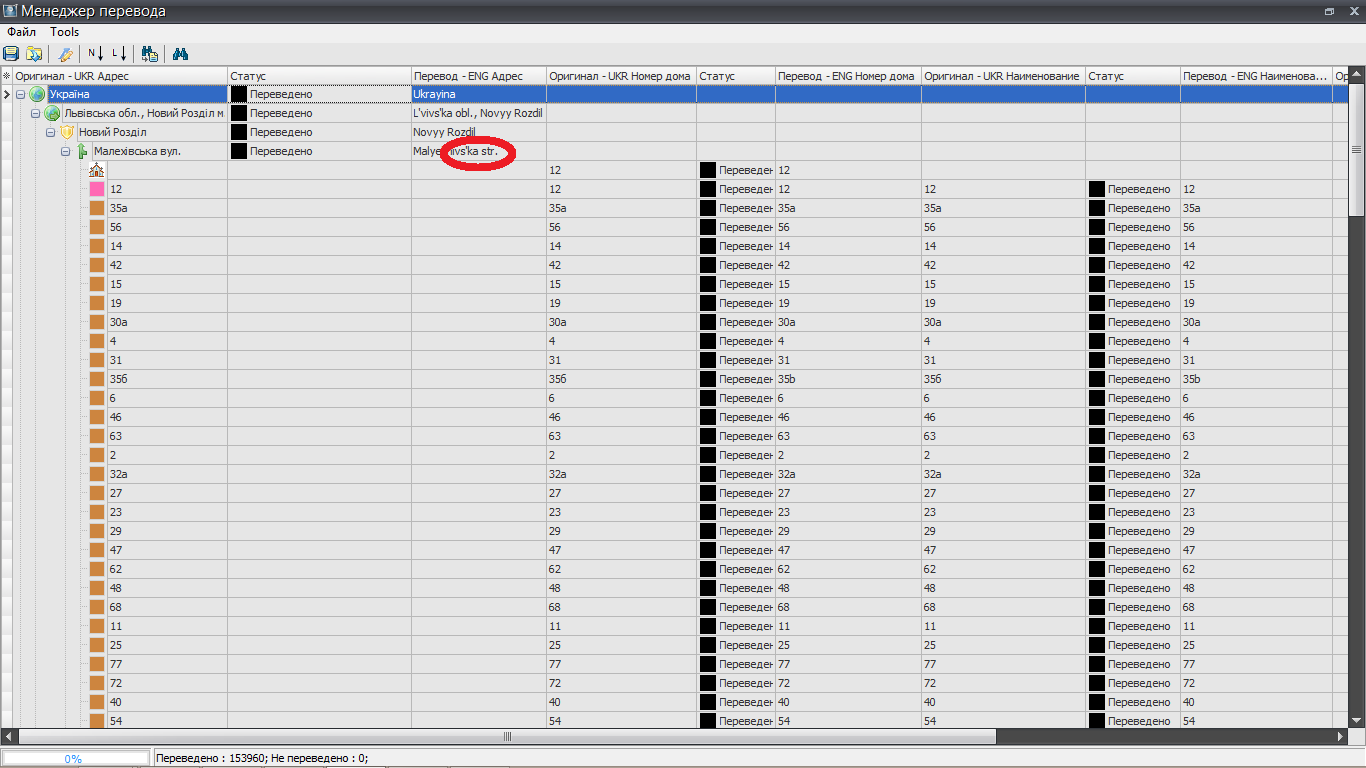Open the Файл menu
This screenshot has height=768, width=1366.
tap(21, 32)
